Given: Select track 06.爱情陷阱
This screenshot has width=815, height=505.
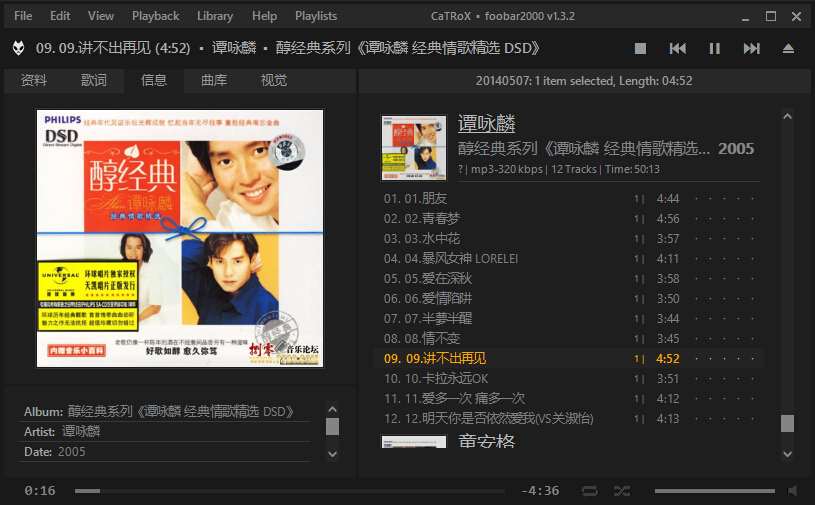Looking at the screenshot, I should pyautogui.click(x=569, y=299).
